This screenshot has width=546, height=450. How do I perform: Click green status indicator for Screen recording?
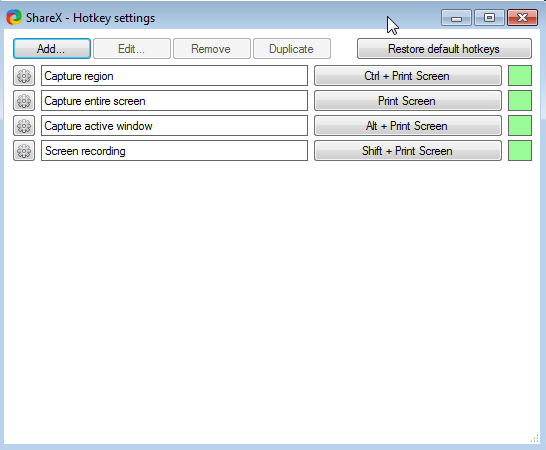click(x=520, y=151)
